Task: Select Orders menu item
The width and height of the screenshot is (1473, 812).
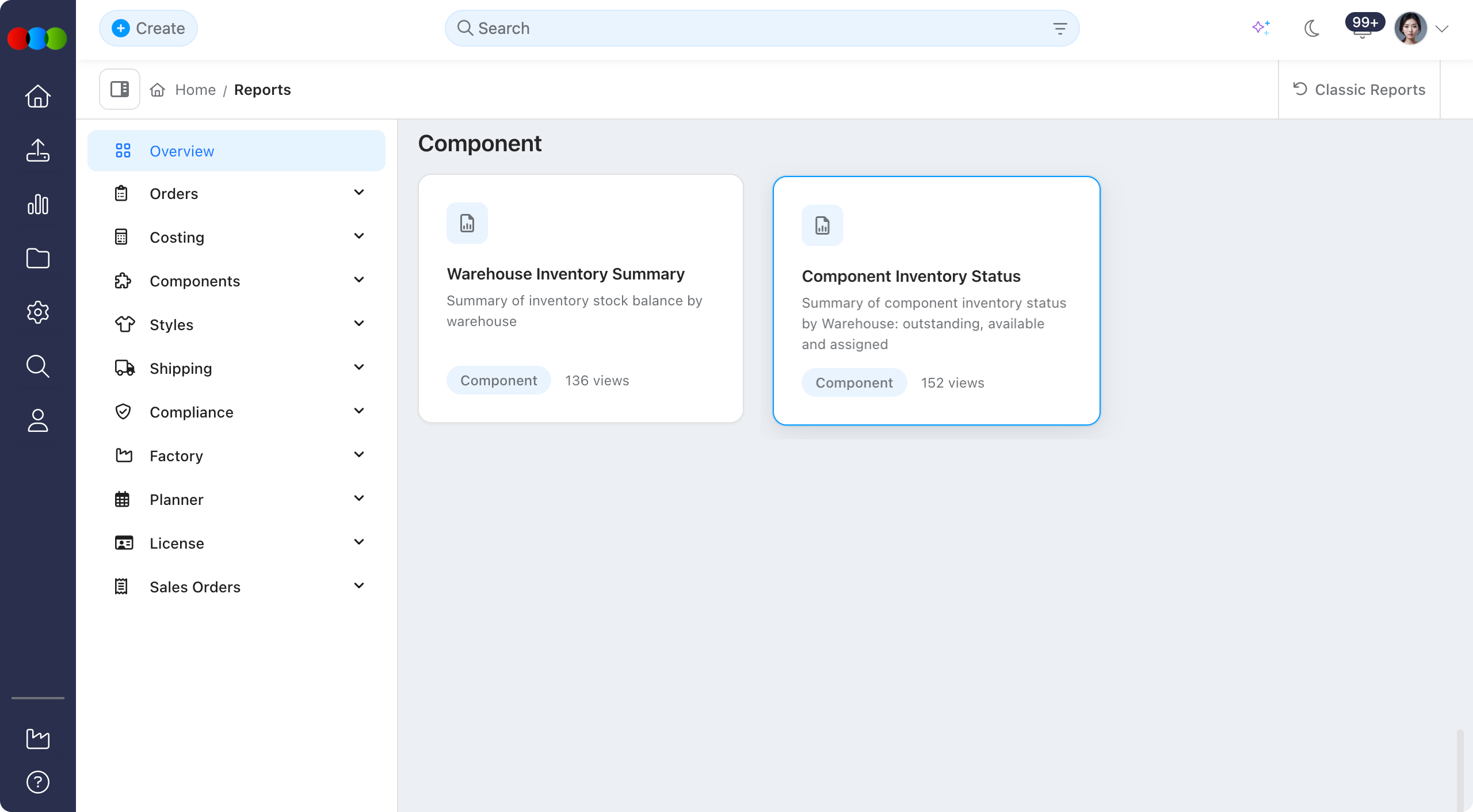Action: pos(236,193)
